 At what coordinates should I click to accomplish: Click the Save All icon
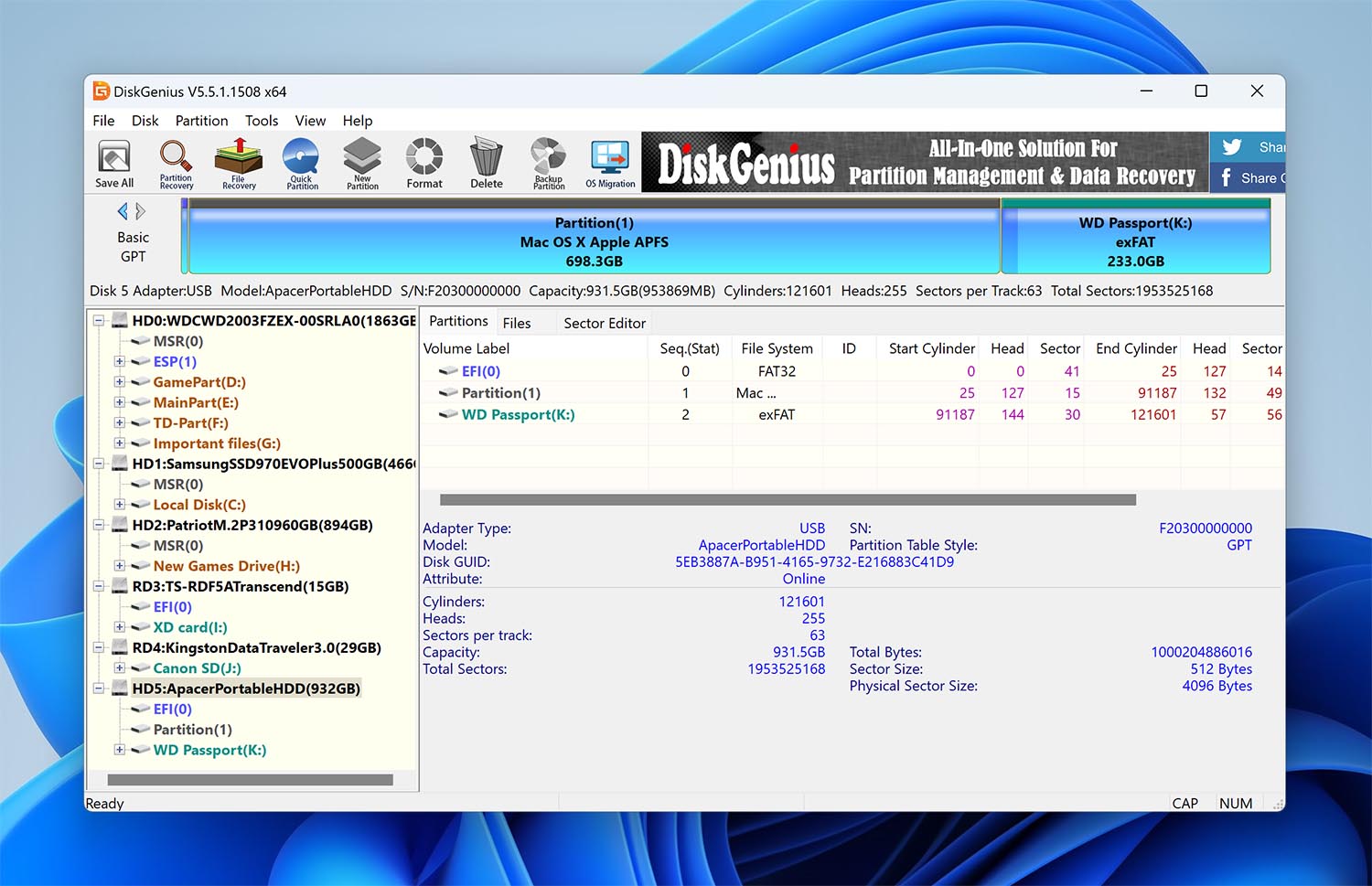[x=113, y=162]
